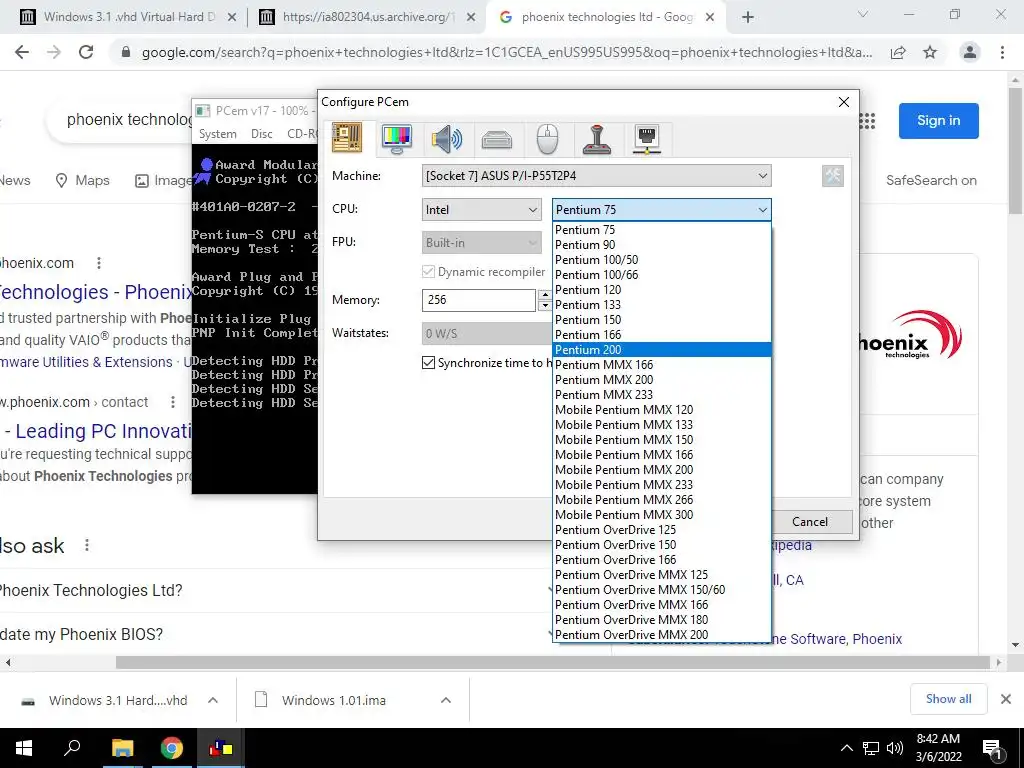Bookmark this page with the star icon
Viewport: 1024px width, 768px height.
(930, 52)
